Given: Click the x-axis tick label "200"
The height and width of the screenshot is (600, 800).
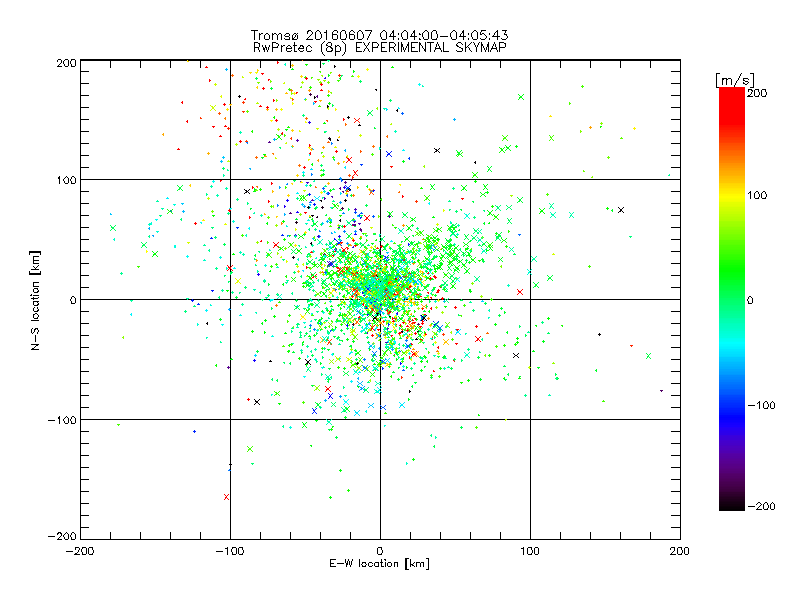Looking at the screenshot, I should point(680,551).
